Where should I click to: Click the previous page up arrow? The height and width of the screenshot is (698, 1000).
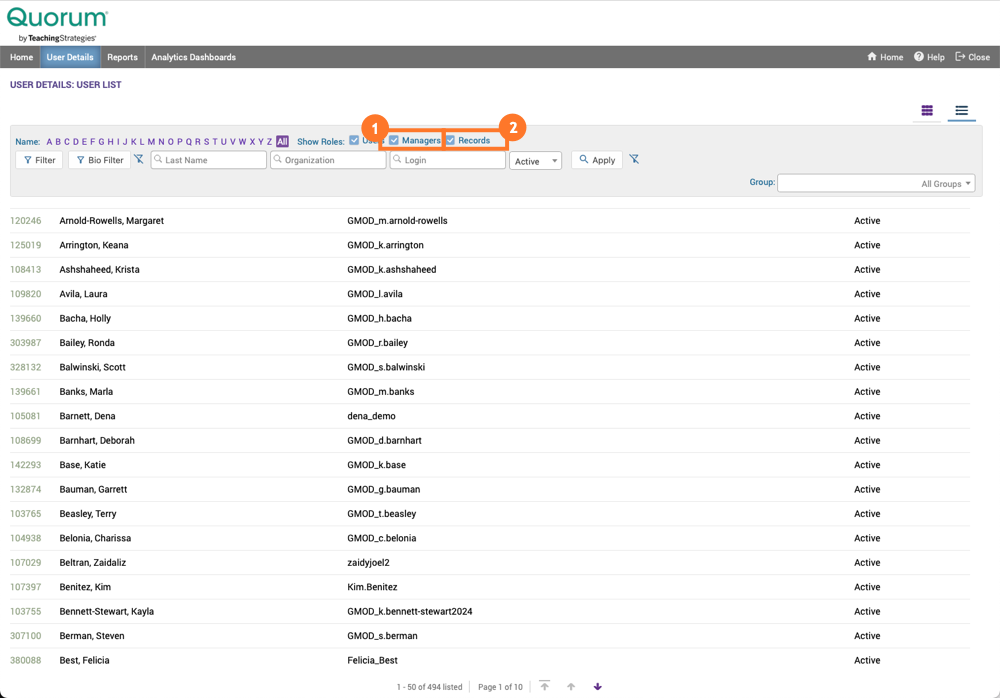point(571,687)
